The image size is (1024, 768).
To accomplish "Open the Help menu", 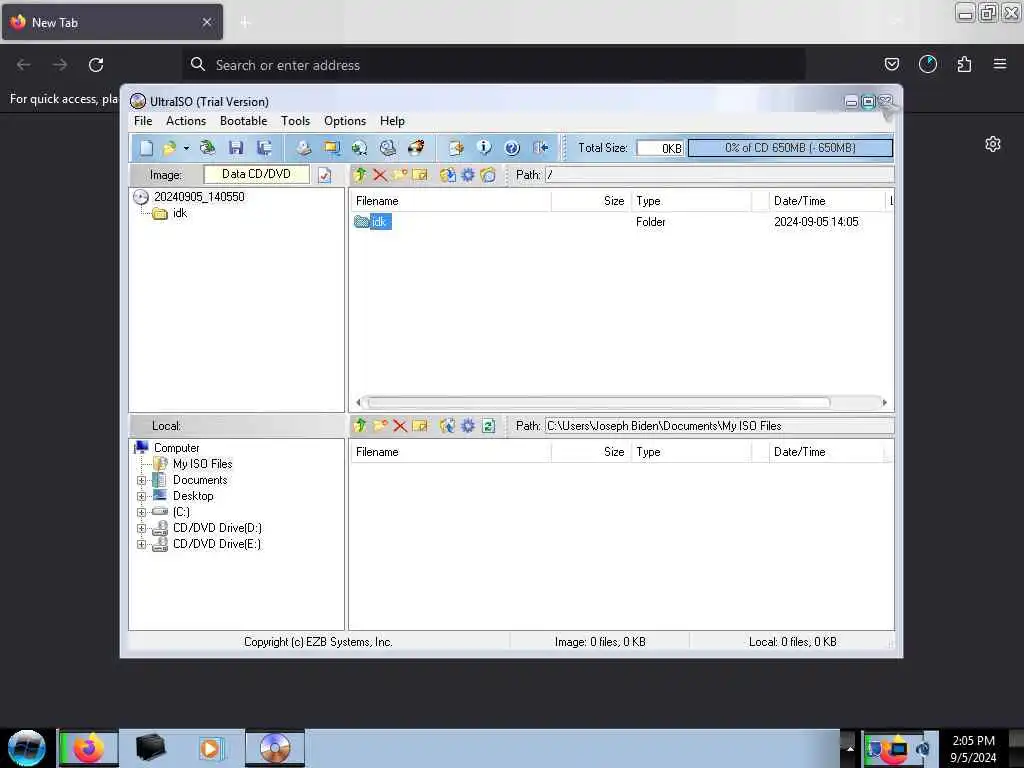I will coord(392,121).
